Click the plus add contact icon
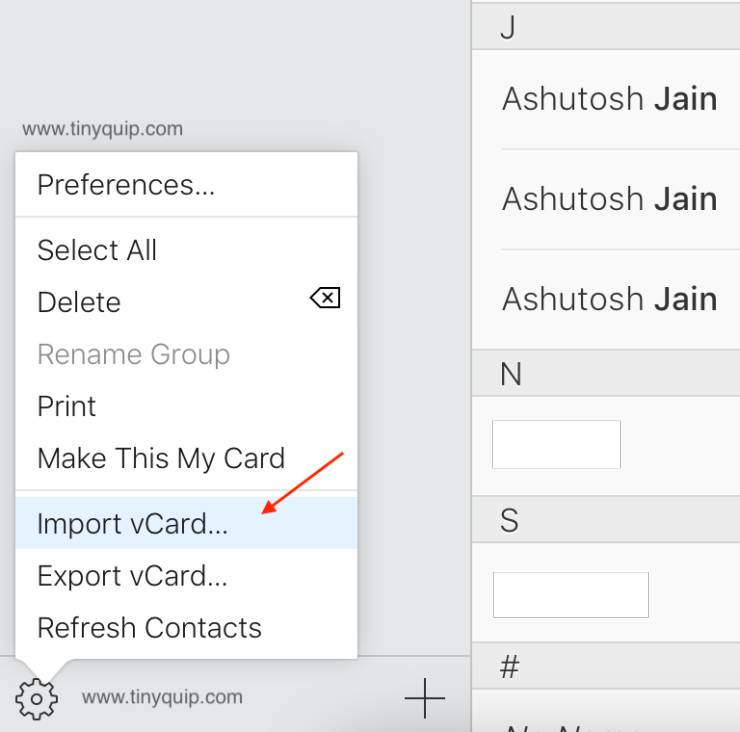Screen dimensions: 740x732 [424, 697]
